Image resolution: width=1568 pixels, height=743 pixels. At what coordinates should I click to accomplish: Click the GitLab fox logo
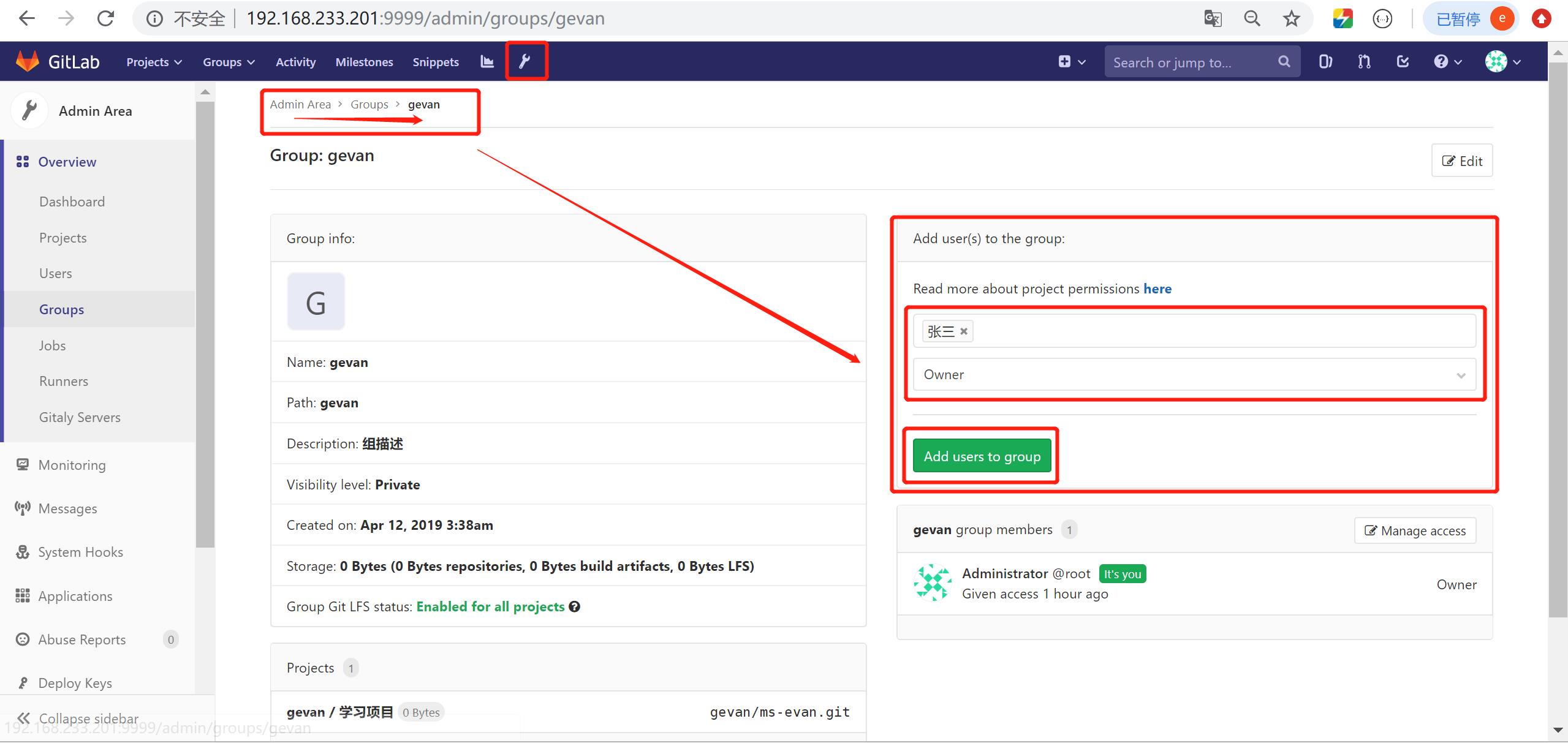coord(28,61)
